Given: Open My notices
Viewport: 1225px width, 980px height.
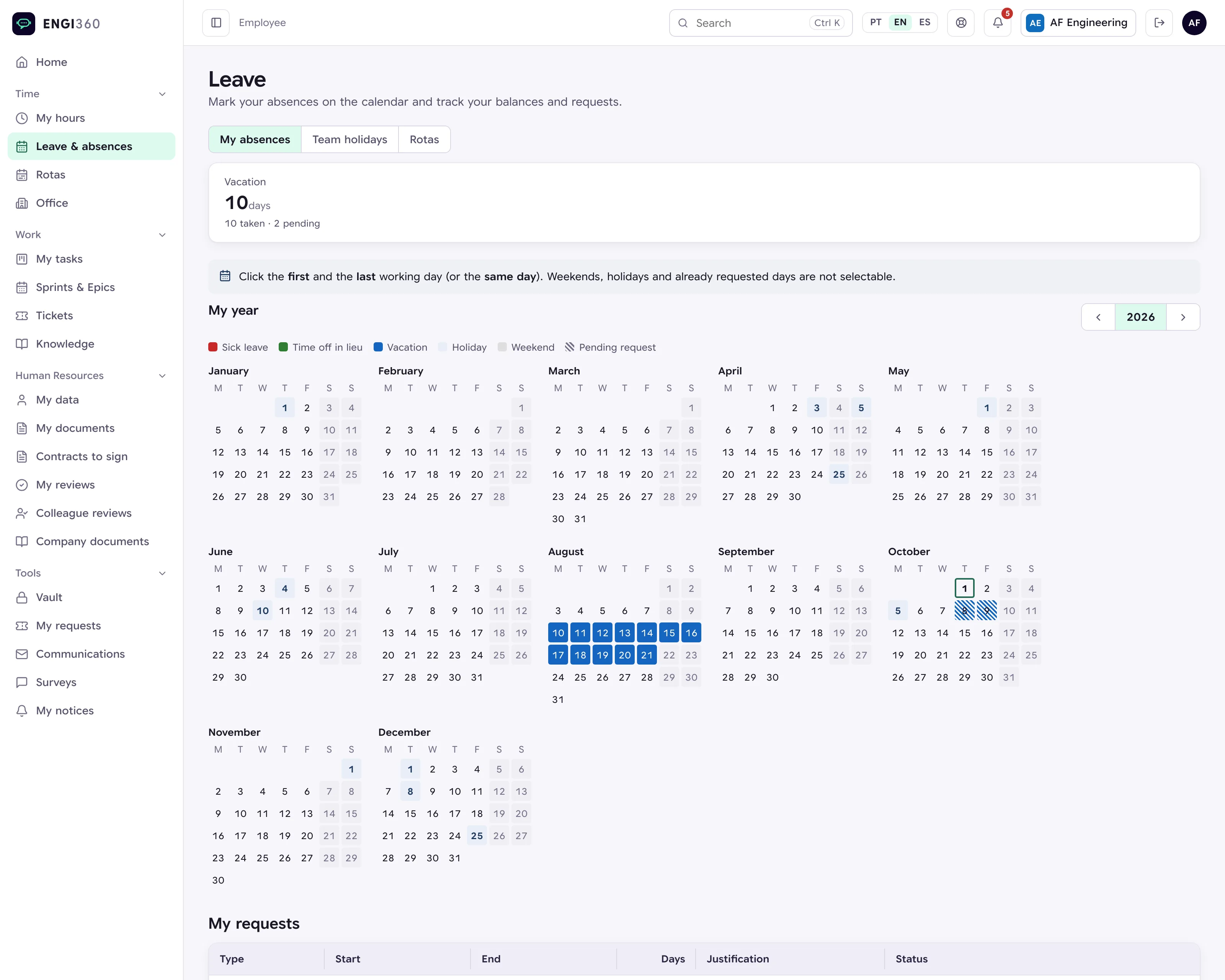Looking at the screenshot, I should [91, 711].
